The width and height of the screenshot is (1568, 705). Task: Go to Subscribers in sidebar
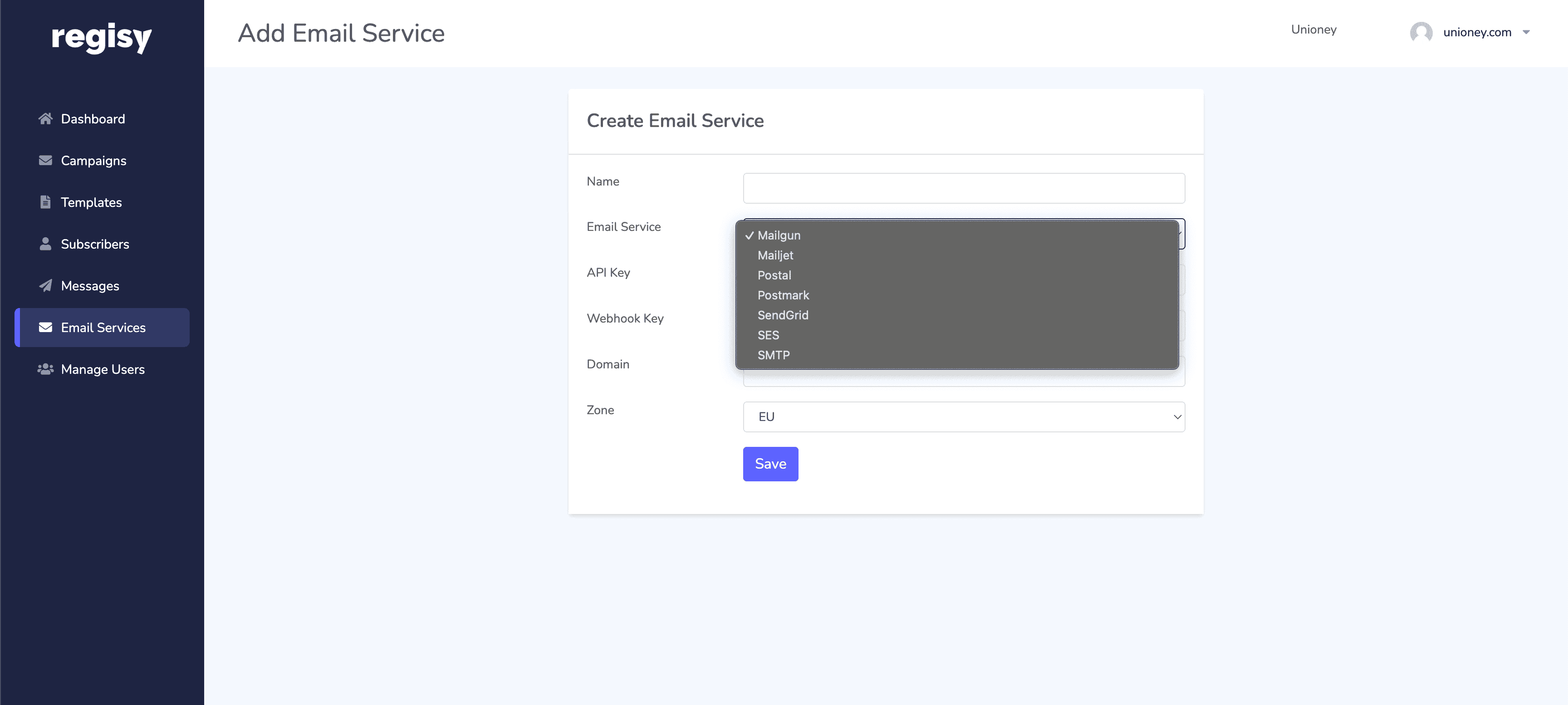(x=95, y=244)
